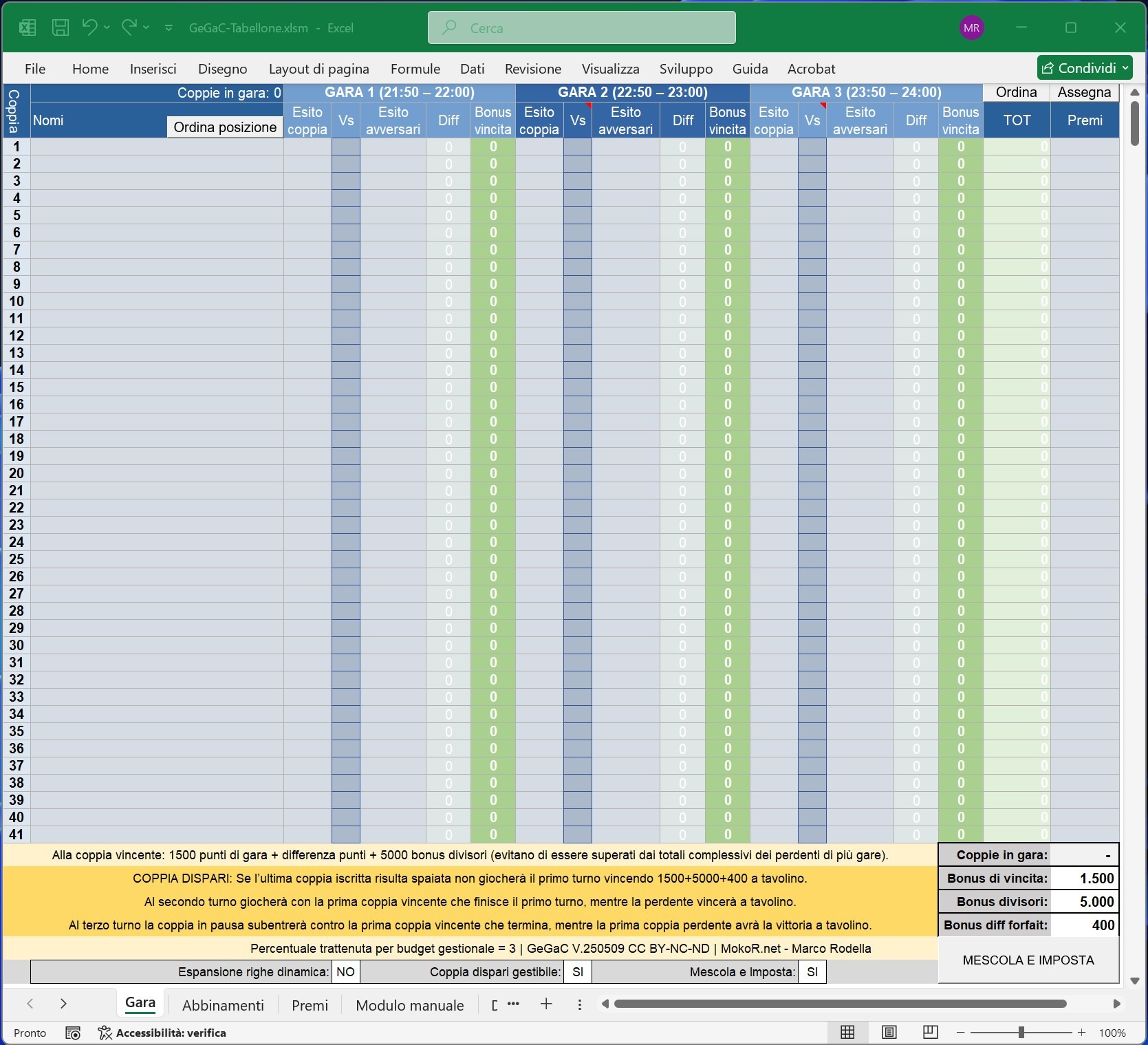1148x1045 pixels.
Task: Click the 100% zoom level value
Action: pos(1112,1033)
